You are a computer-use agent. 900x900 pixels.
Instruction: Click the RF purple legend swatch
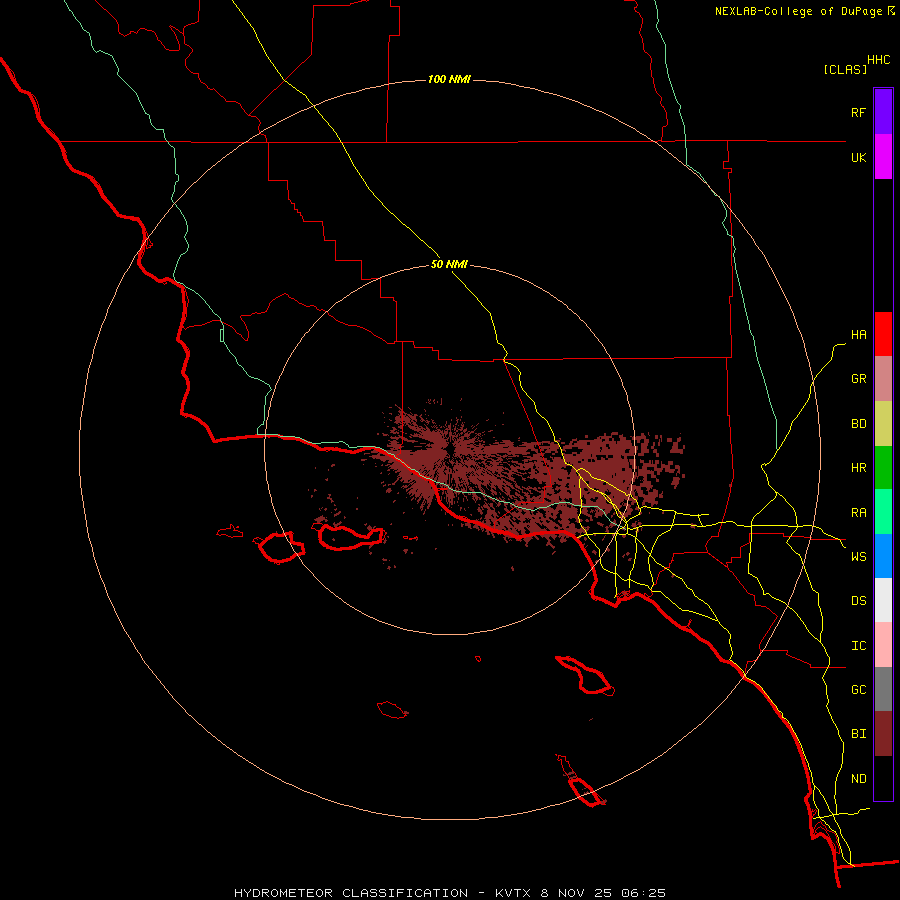click(x=883, y=112)
